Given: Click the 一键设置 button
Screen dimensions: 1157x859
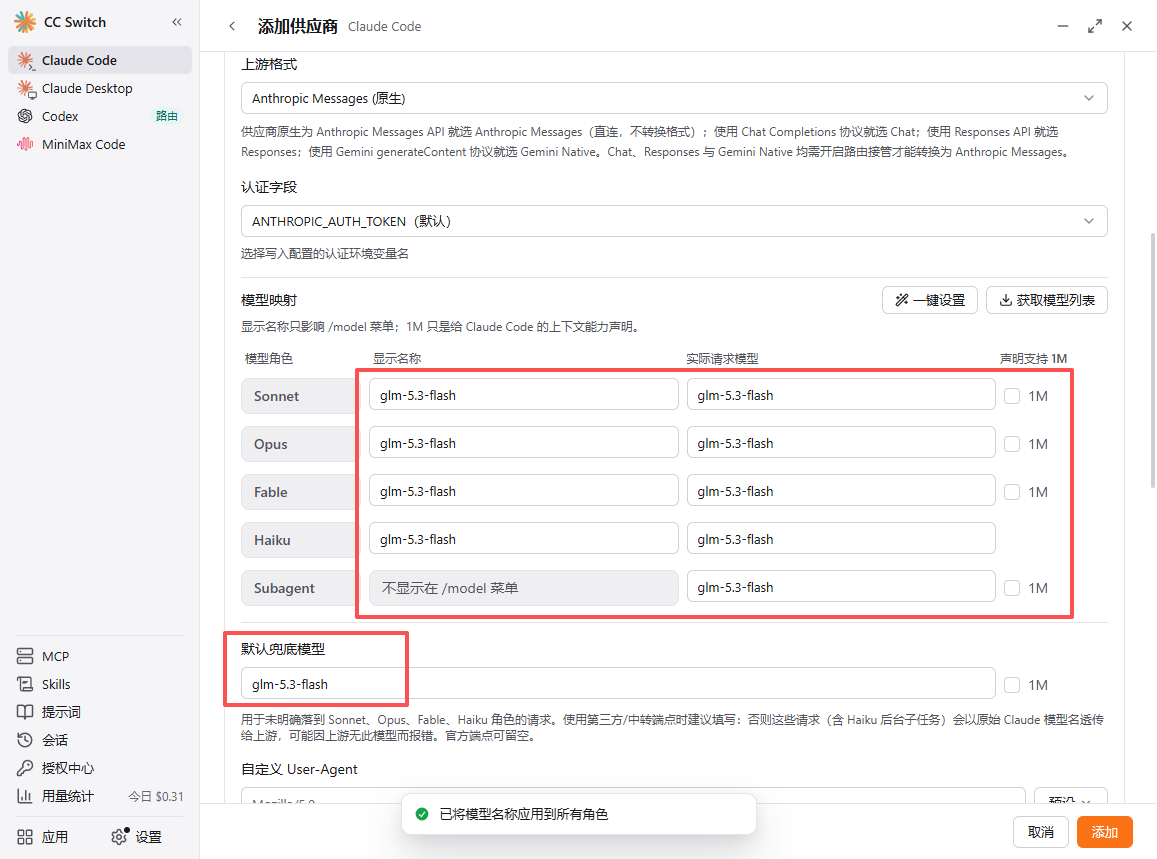Looking at the screenshot, I should (930, 300).
